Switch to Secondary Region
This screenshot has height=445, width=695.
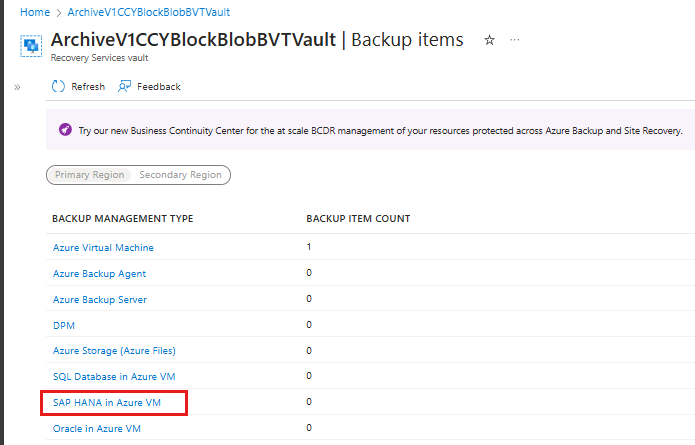180,175
